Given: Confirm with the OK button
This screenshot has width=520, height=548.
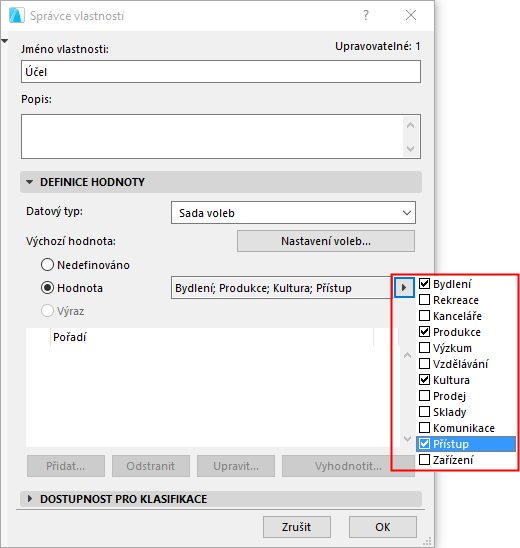Looking at the screenshot, I should (383, 527).
